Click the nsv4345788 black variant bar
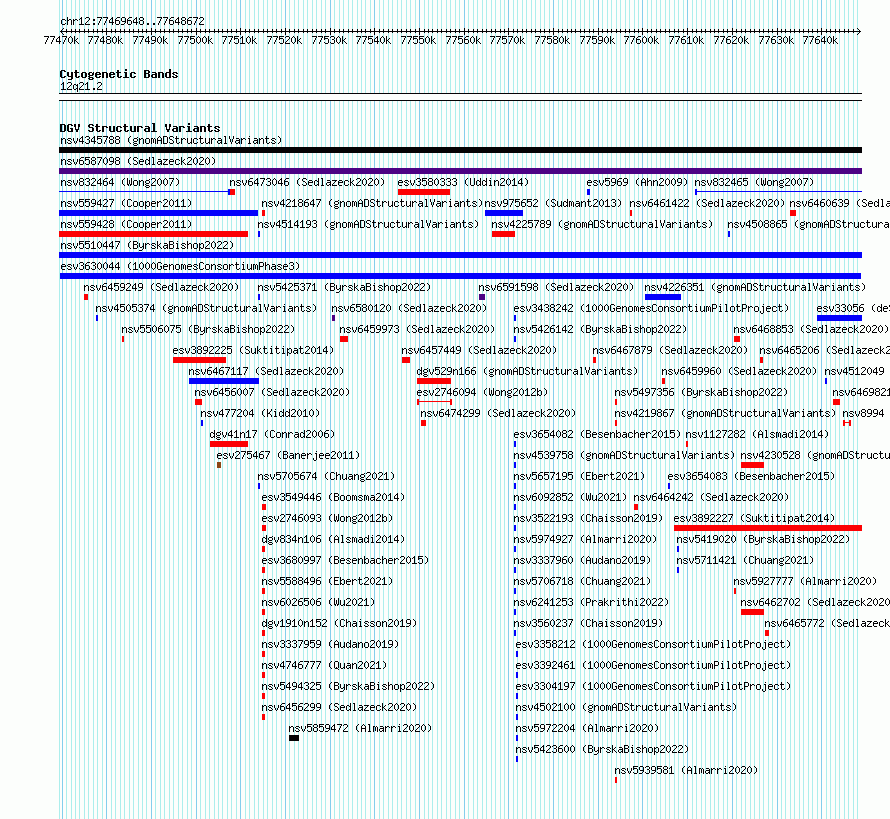Screen dimensions: 890x819 coord(460,150)
